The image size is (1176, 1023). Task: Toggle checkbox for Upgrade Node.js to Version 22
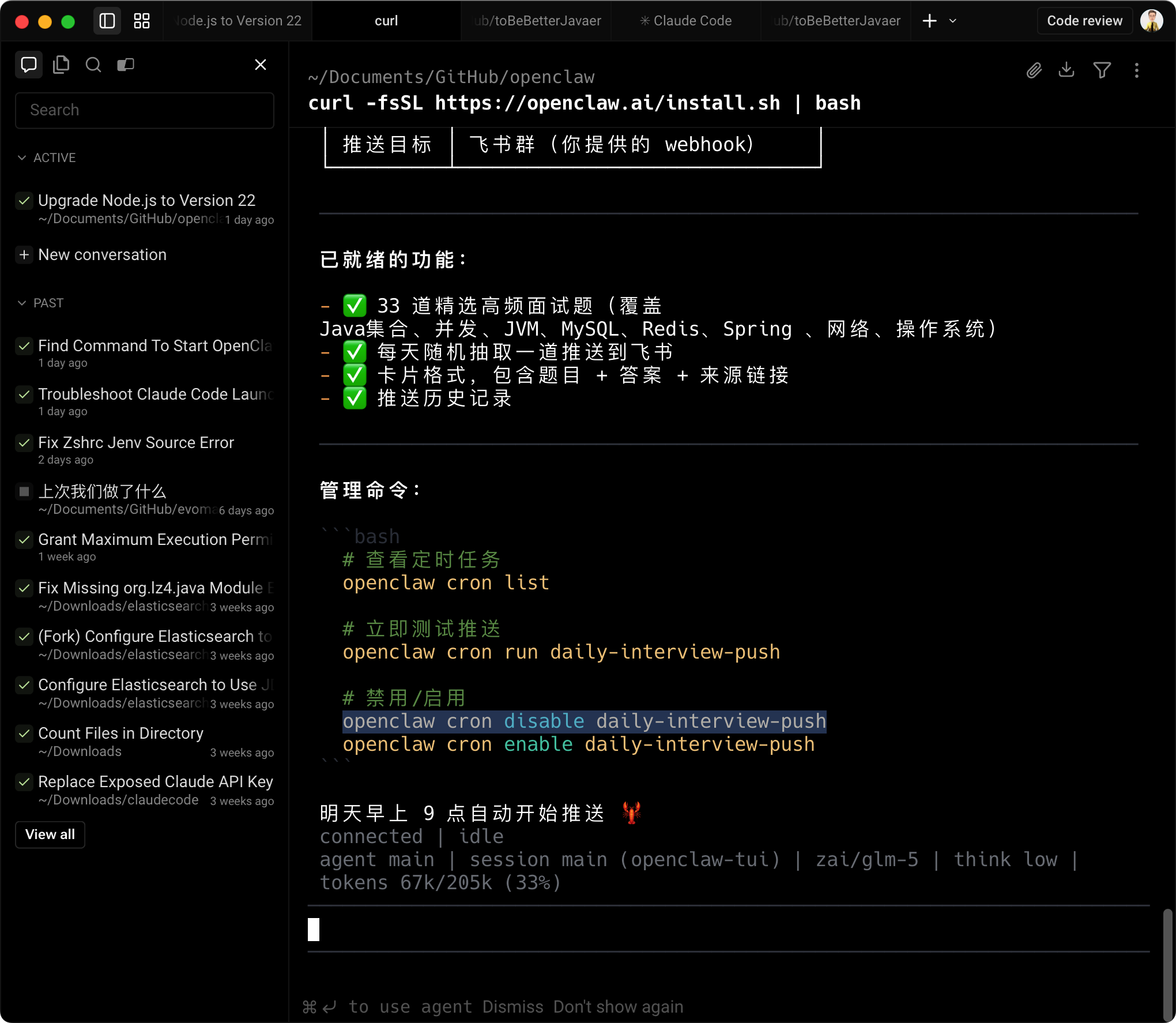[24, 201]
